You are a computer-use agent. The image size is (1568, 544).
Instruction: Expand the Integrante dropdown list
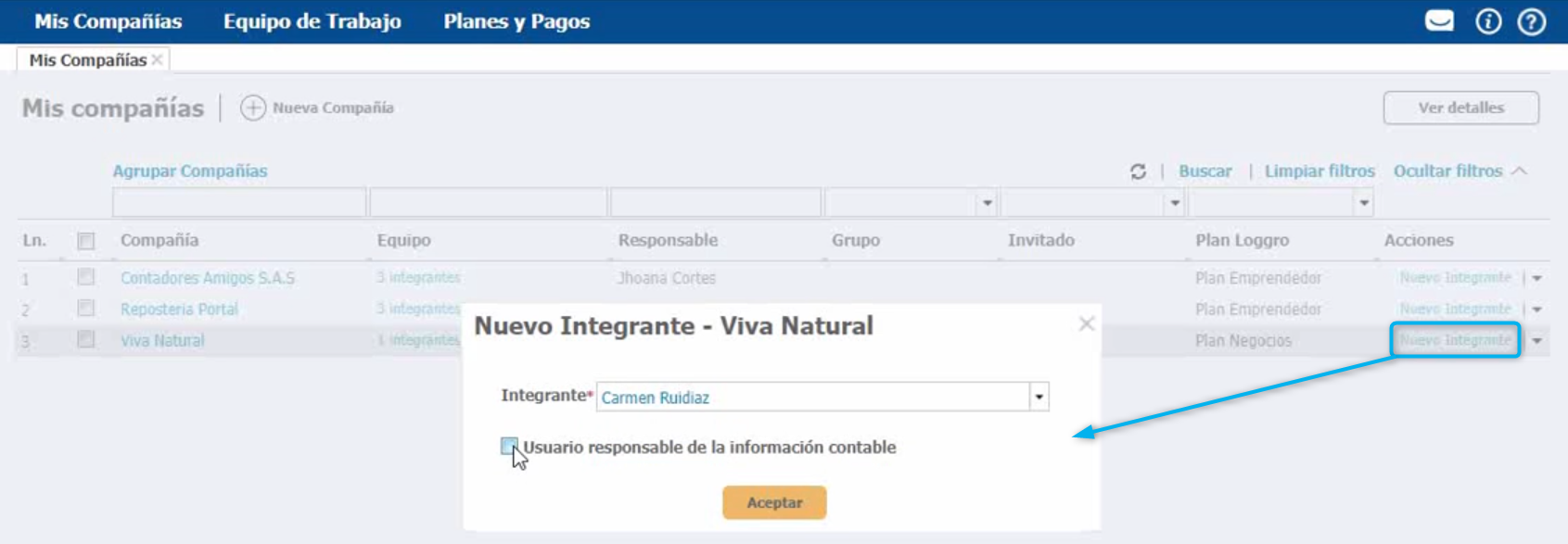point(1039,397)
